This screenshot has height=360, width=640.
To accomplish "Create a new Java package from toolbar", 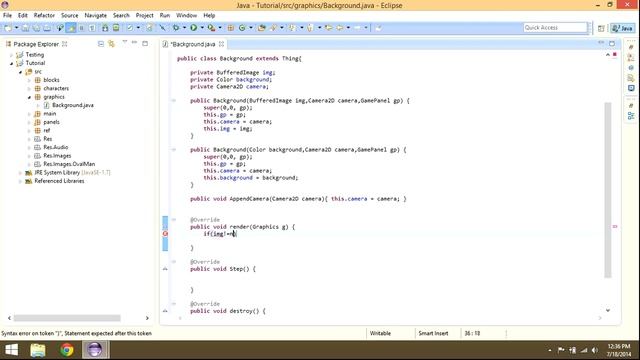I will coord(231,28).
